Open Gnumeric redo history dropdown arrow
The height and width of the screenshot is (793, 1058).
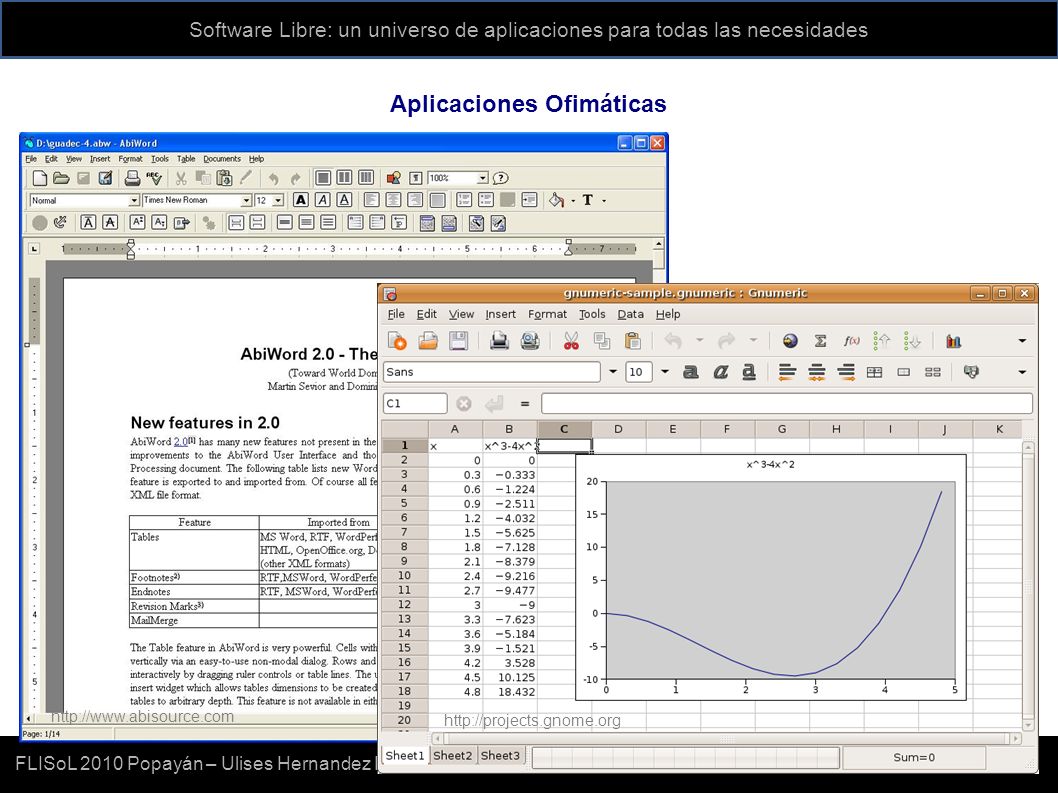pyautogui.click(x=753, y=341)
